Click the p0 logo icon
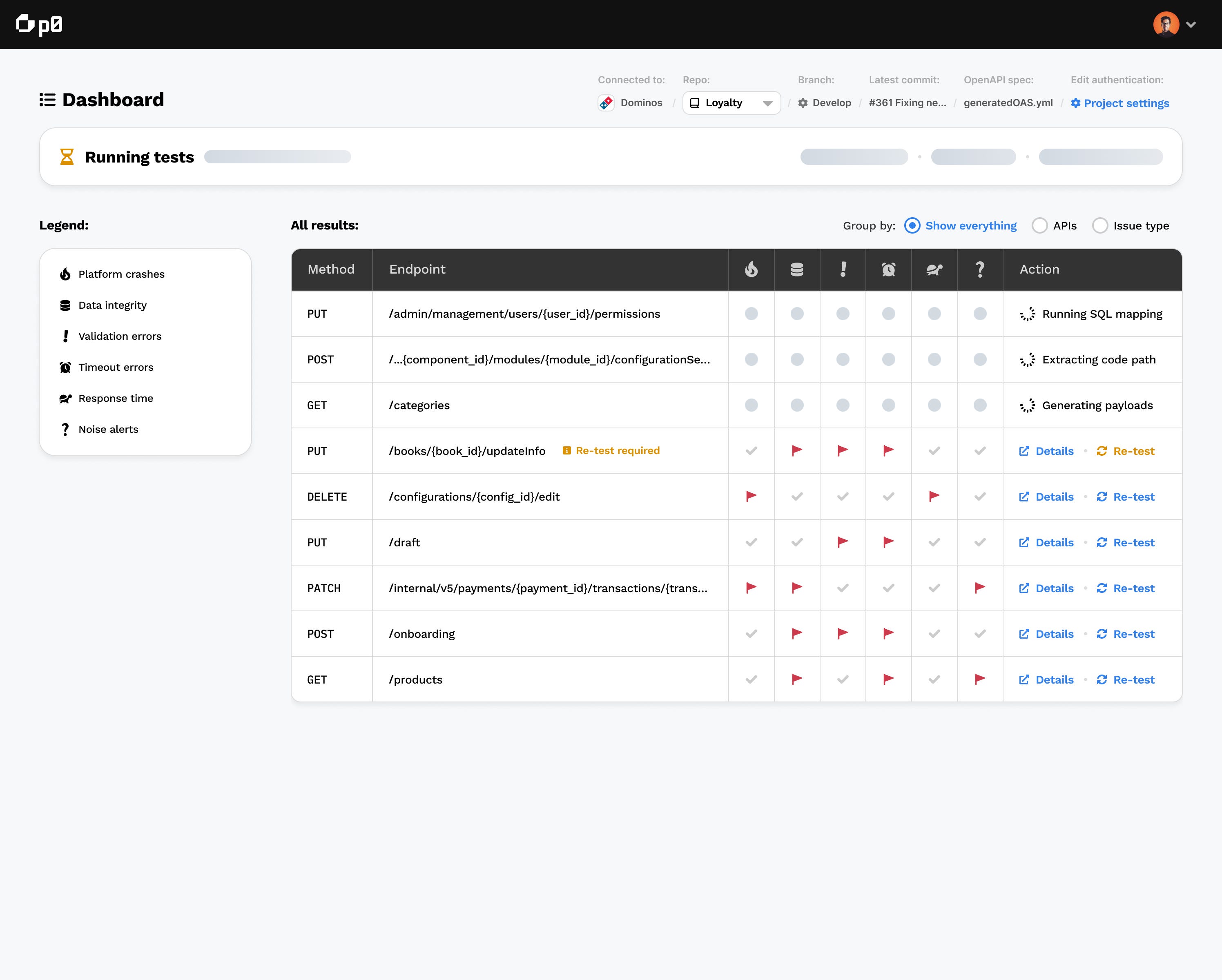The height and width of the screenshot is (980, 1222). (25, 24)
